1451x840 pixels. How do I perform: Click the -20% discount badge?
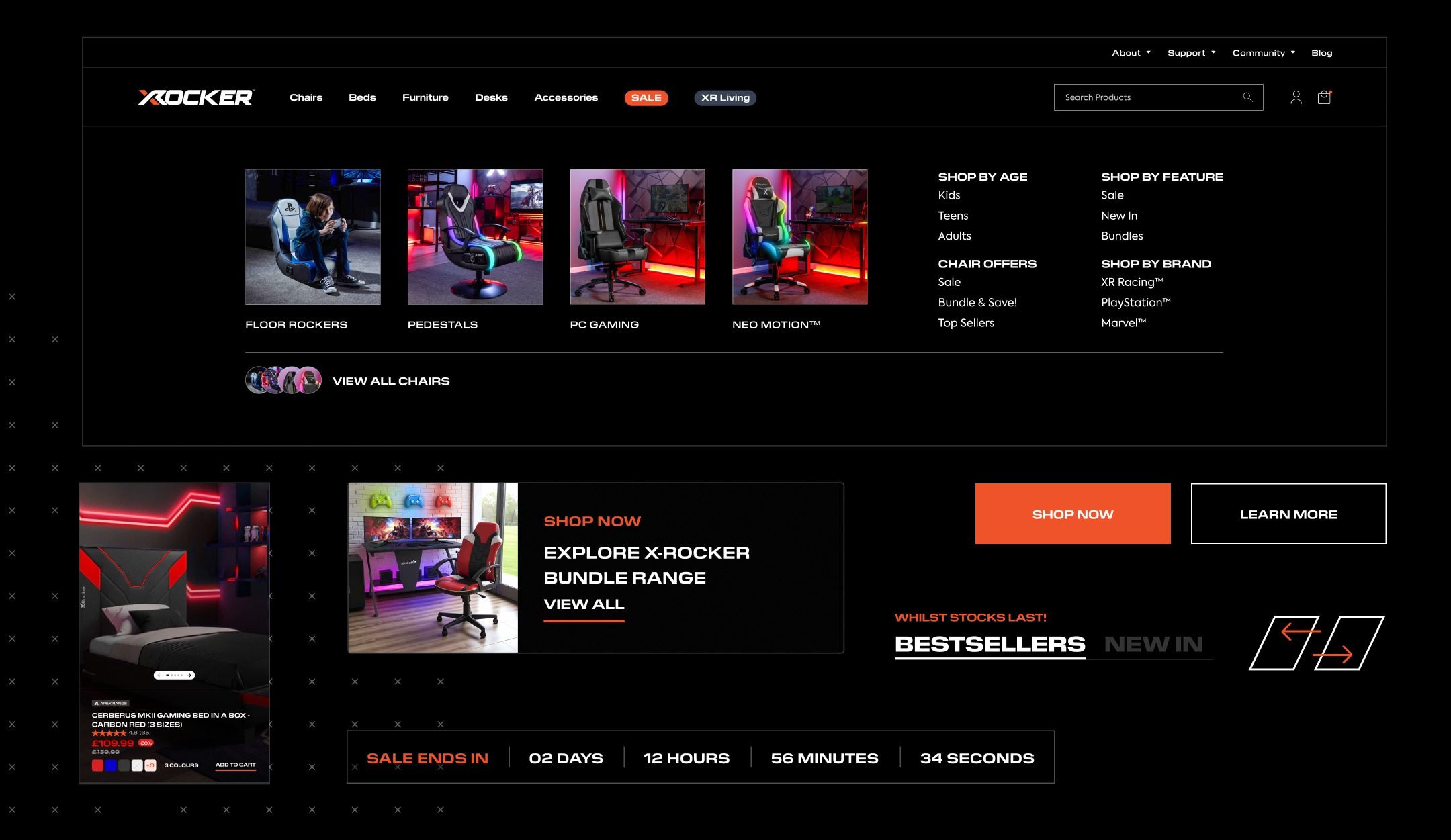[x=146, y=743]
